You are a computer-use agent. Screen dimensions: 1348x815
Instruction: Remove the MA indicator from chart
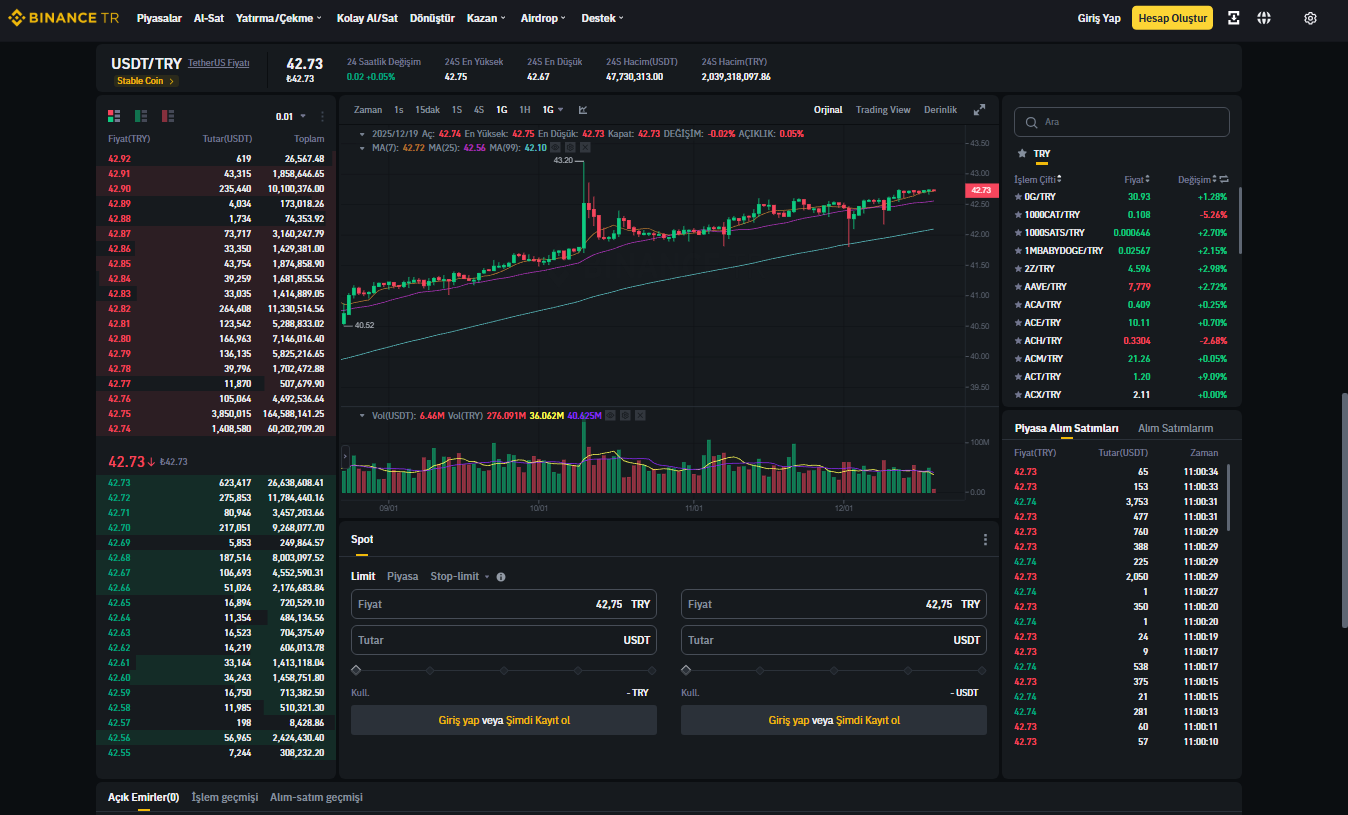click(x=585, y=147)
